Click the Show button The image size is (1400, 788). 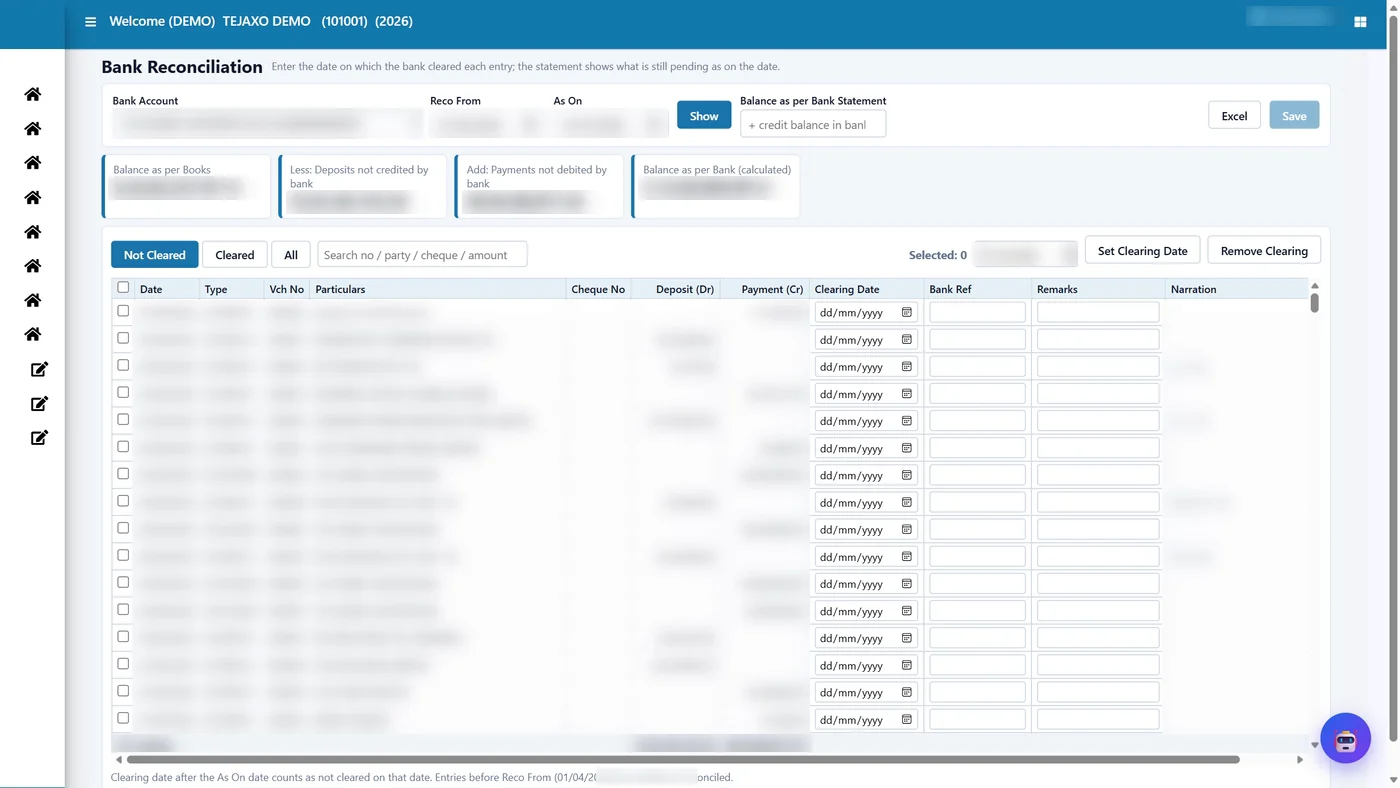coord(704,116)
